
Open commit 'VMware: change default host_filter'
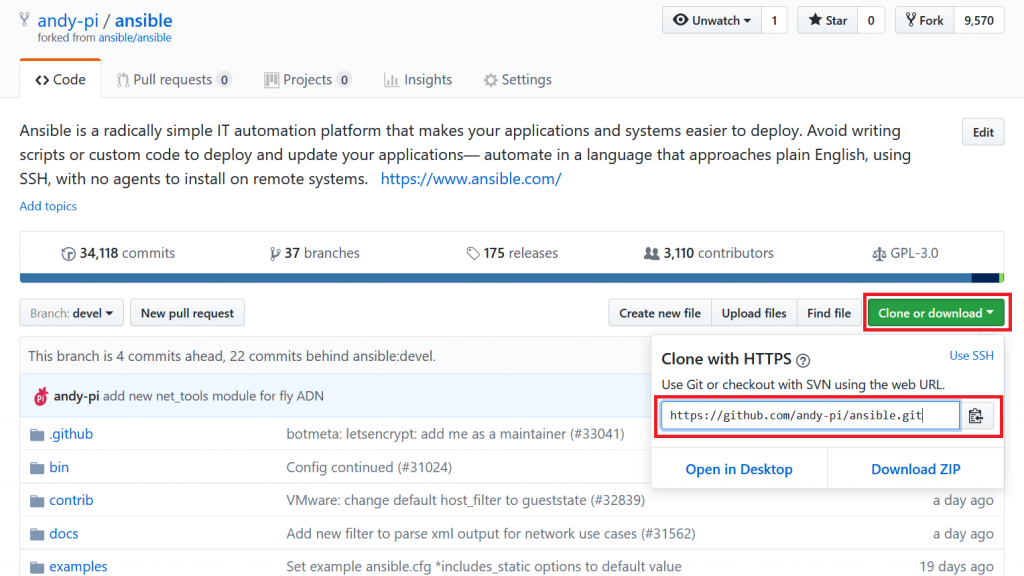[x=465, y=501]
